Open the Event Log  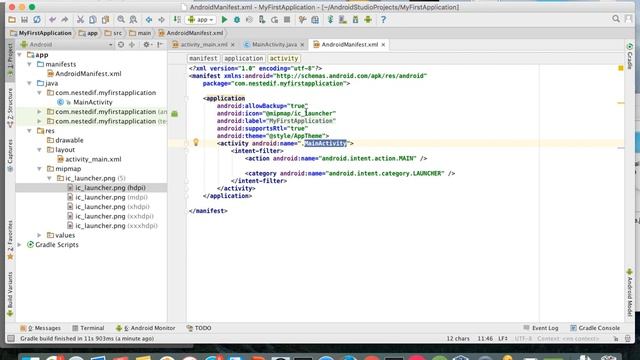tap(541, 328)
